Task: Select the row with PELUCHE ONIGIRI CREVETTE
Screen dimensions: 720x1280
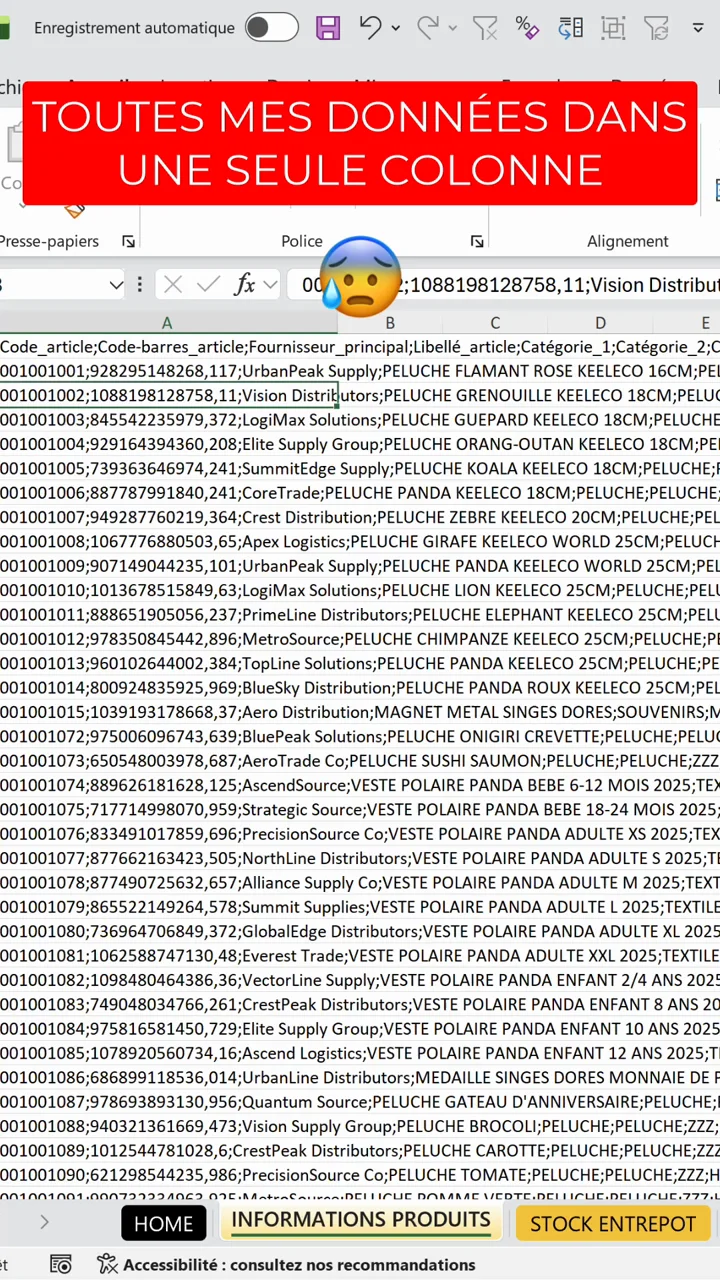Action: 360,736
